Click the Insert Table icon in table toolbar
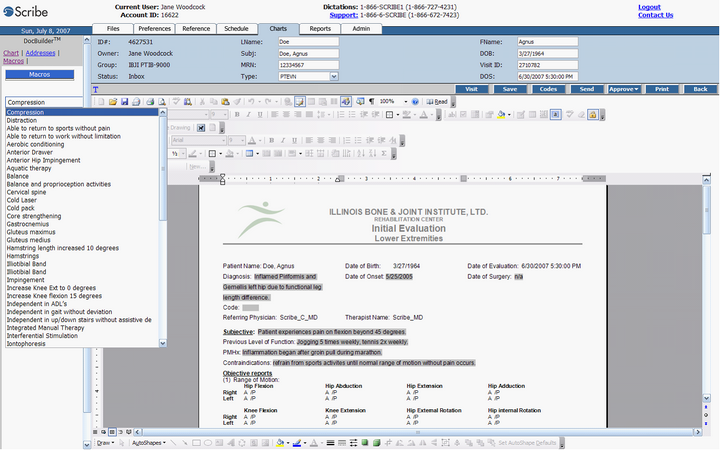This screenshot has width=720, height=450. pyautogui.click(x=249, y=153)
